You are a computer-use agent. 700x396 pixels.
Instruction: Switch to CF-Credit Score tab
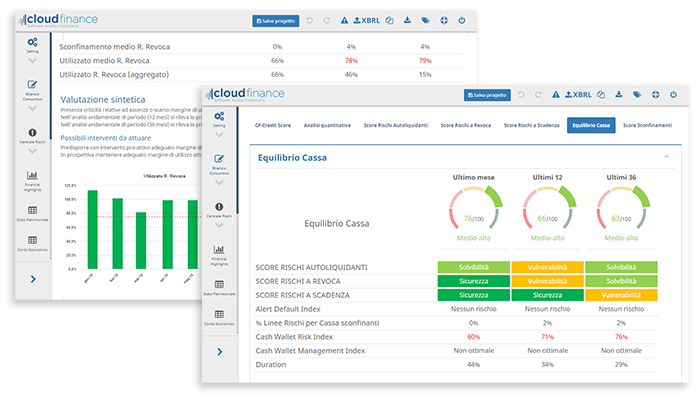pyautogui.click(x=273, y=125)
